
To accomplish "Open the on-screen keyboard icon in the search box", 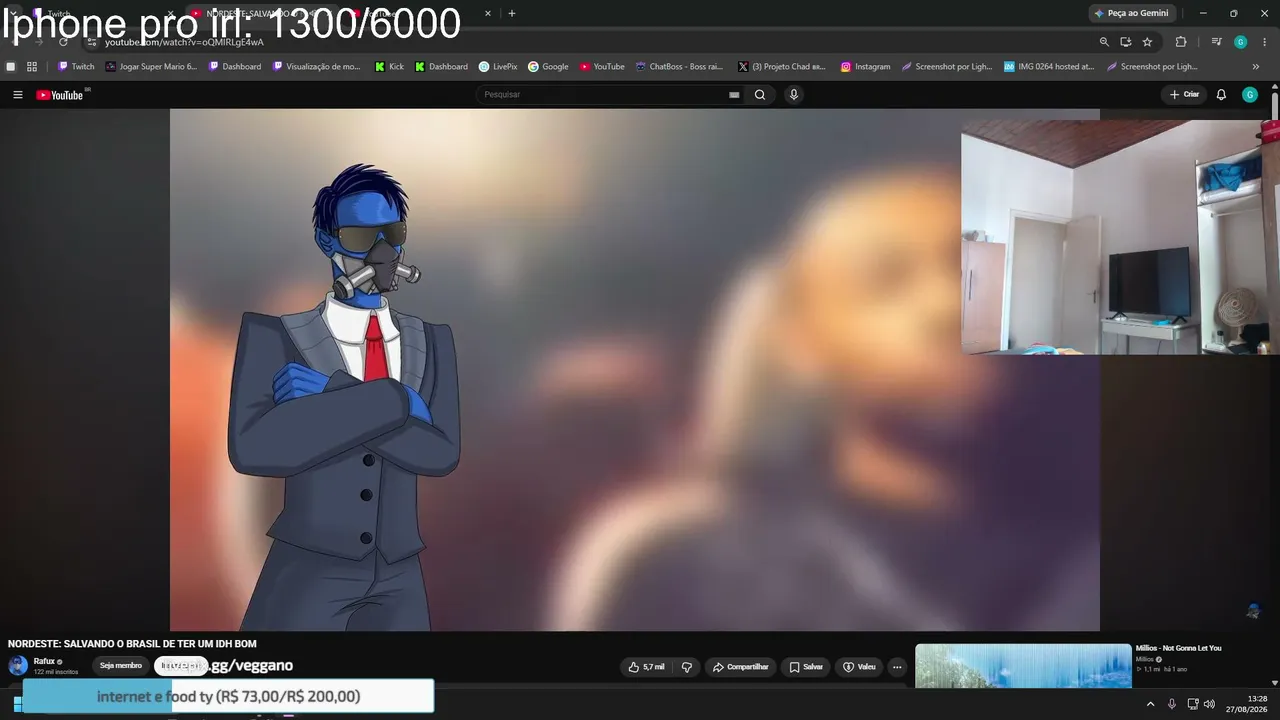I will 734,95.
